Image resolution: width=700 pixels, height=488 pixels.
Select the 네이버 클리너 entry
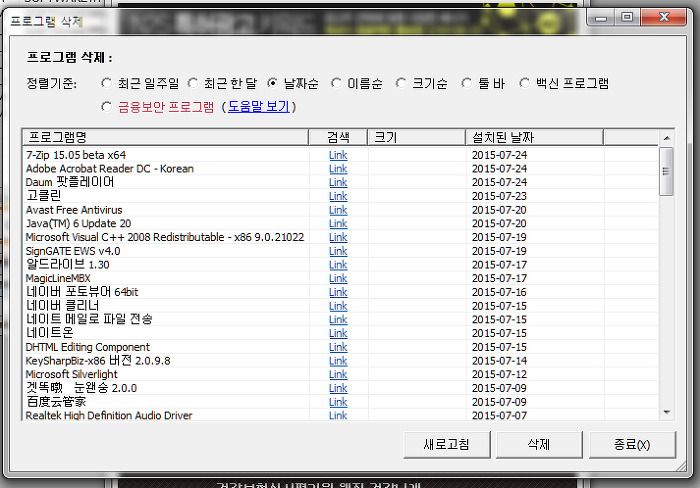340,306
